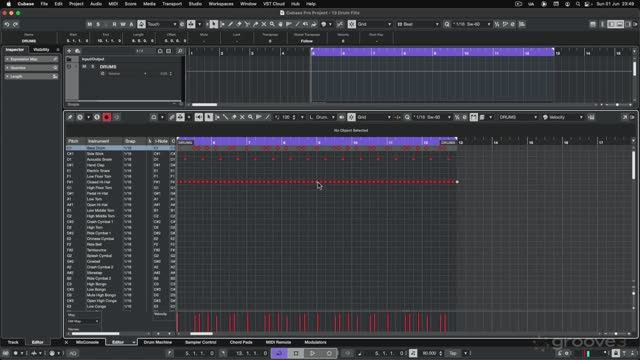The image size is (640, 360).
Task: Open Spotlight search in macOS menu bar
Action: [x=578, y=4]
